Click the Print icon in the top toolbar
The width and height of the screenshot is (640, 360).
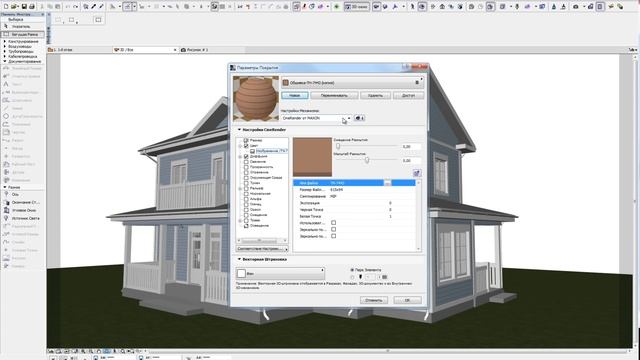pyautogui.click(x=31, y=7)
